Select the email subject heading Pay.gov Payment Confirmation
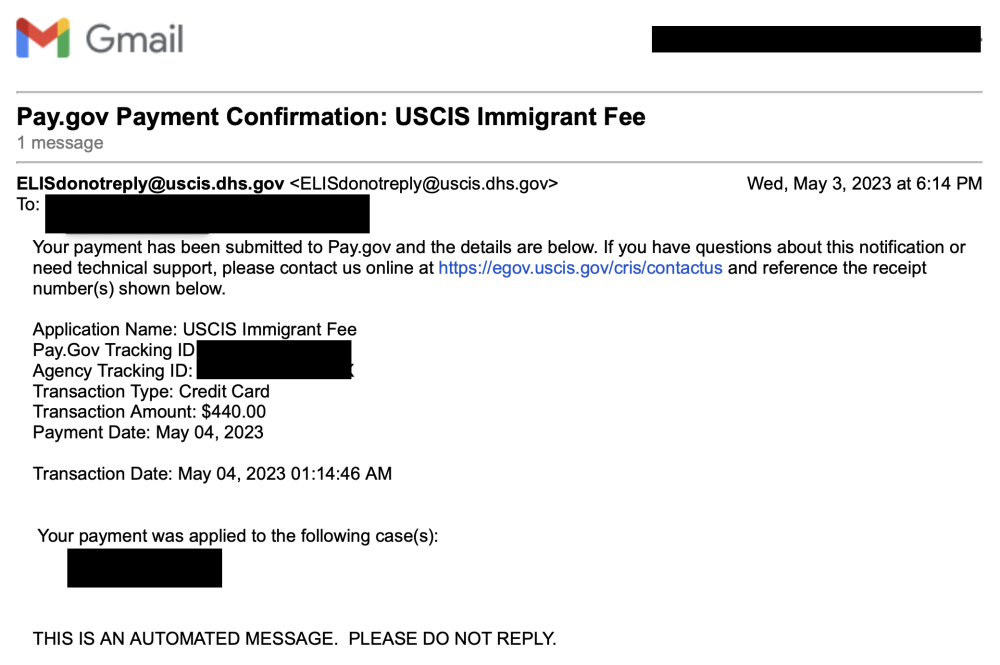Image resolution: width=1000 pixels, height=665 pixels. click(331, 117)
